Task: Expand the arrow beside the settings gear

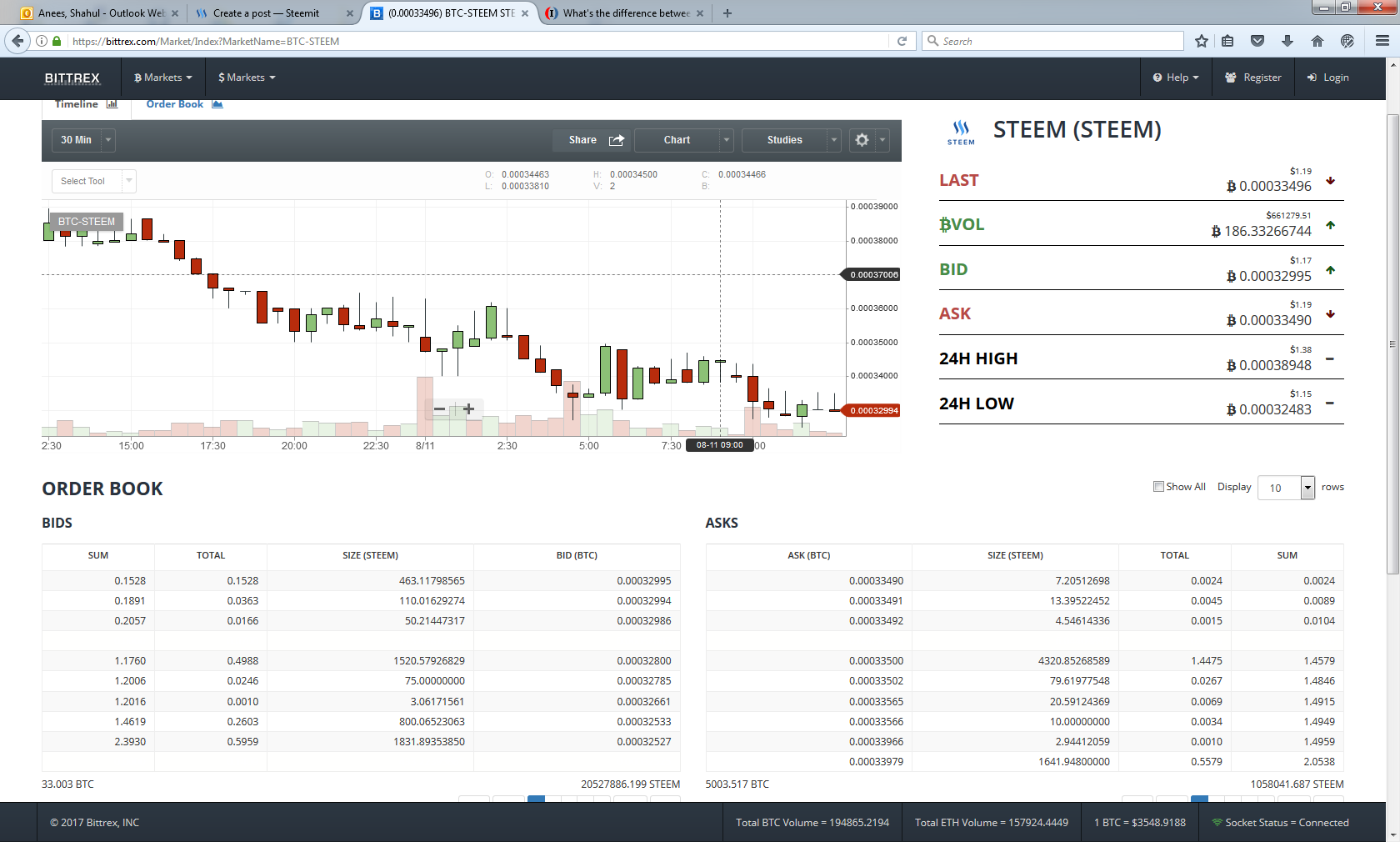Action: tap(882, 140)
